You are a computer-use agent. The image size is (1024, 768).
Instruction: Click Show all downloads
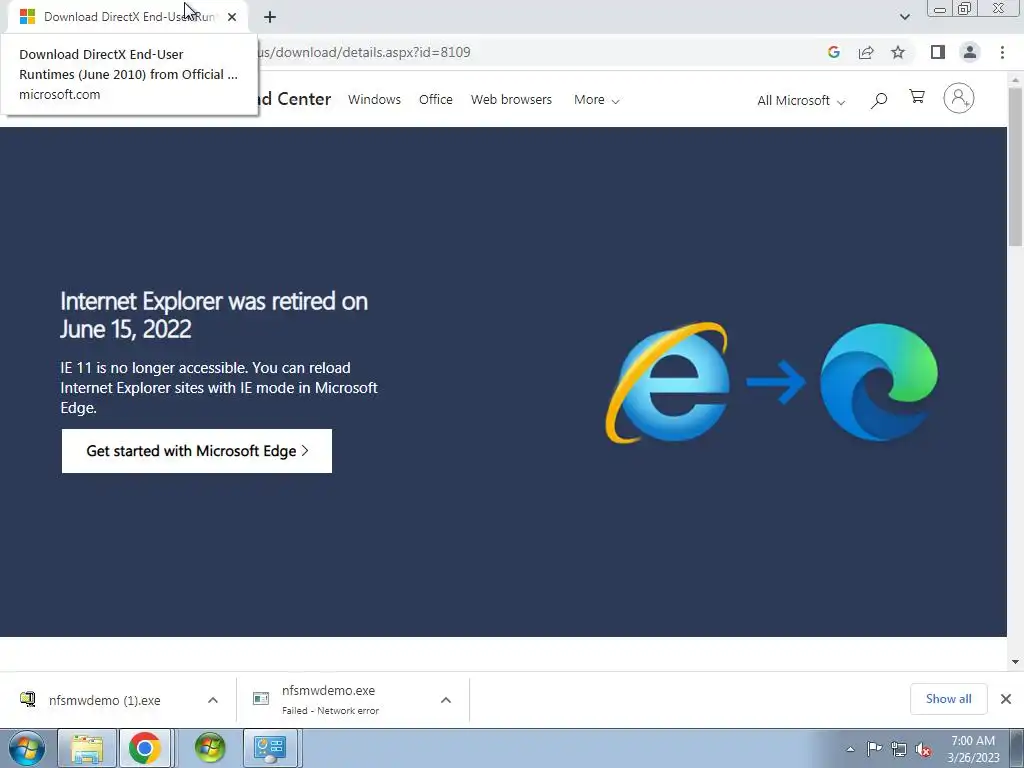[948, 699]
